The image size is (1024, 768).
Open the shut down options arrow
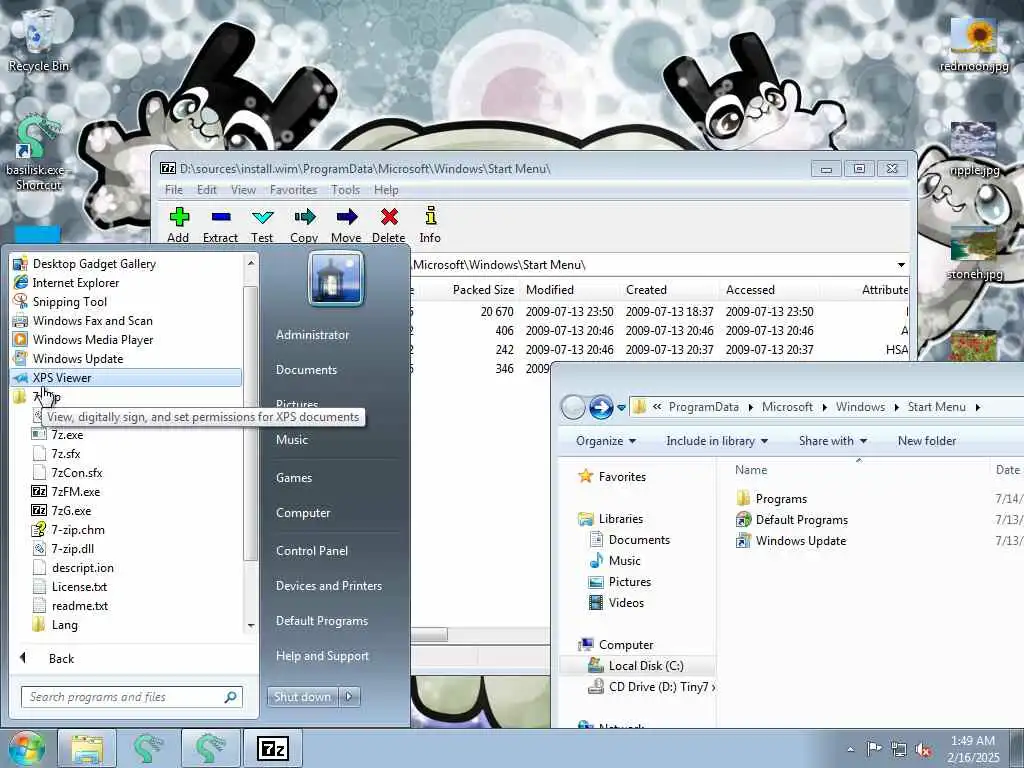coord(349,697)
